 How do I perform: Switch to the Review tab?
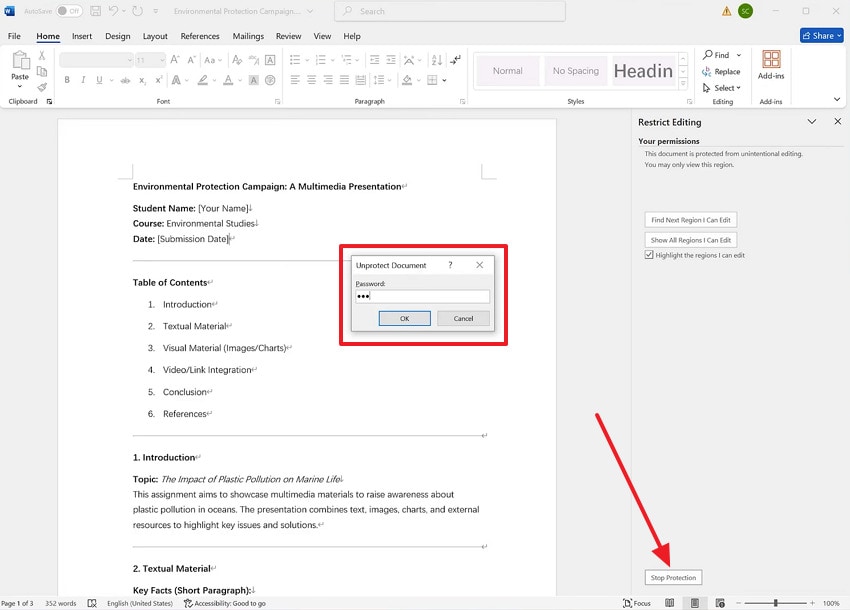click(x=288, y=36)
